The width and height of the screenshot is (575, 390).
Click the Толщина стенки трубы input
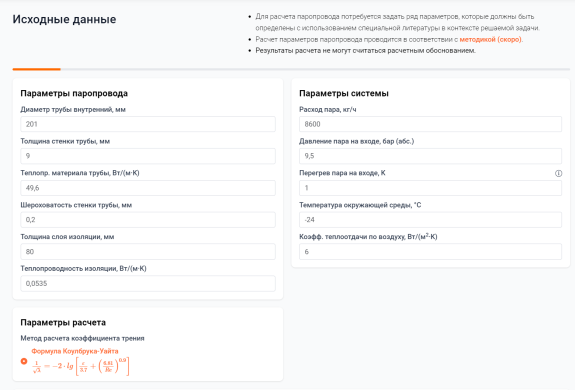148,156
